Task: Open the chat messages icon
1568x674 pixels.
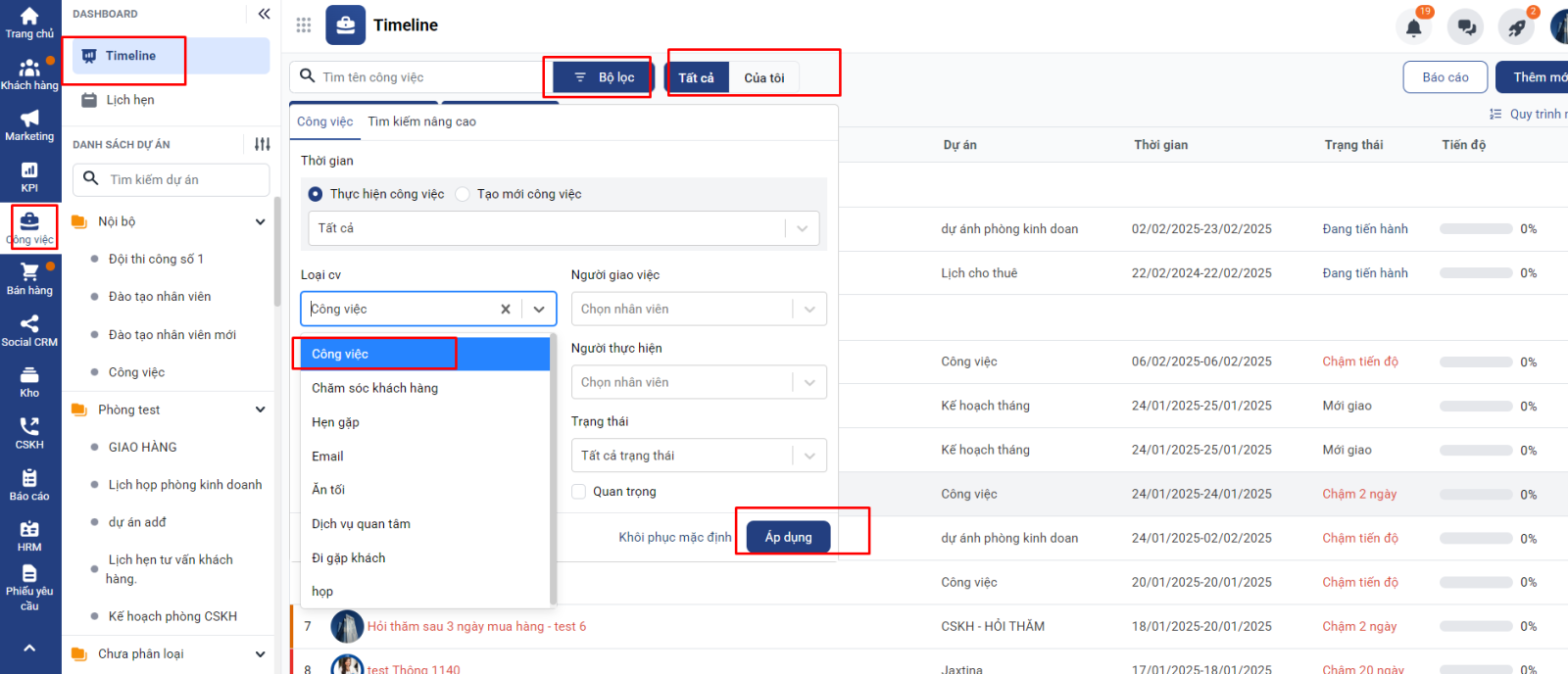Action: (x=1466, y=27)
